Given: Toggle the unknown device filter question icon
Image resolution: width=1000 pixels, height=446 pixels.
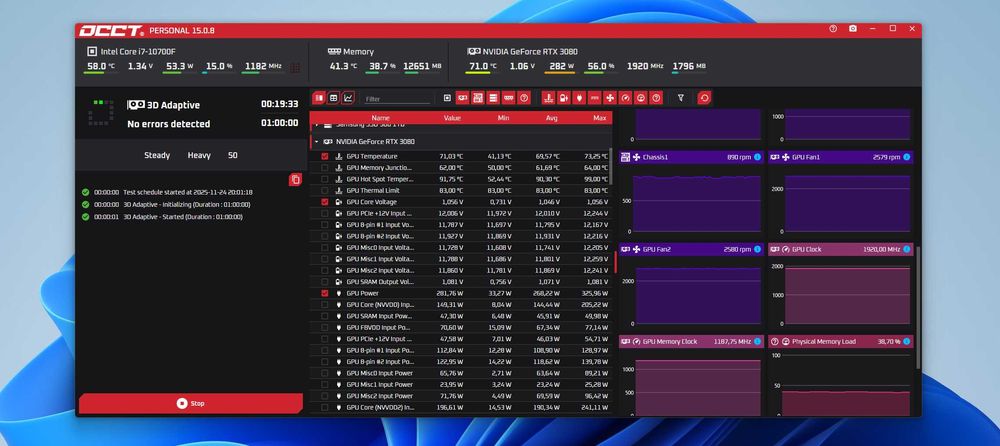Looking at the screenshot, I should click(524, 98).
